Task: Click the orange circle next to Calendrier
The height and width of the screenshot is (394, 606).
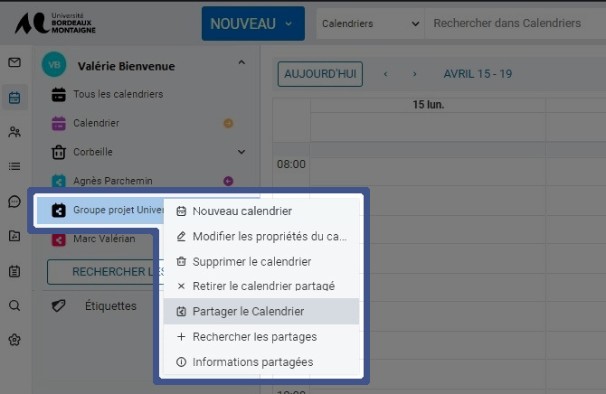Action: [x=228, y=123]
